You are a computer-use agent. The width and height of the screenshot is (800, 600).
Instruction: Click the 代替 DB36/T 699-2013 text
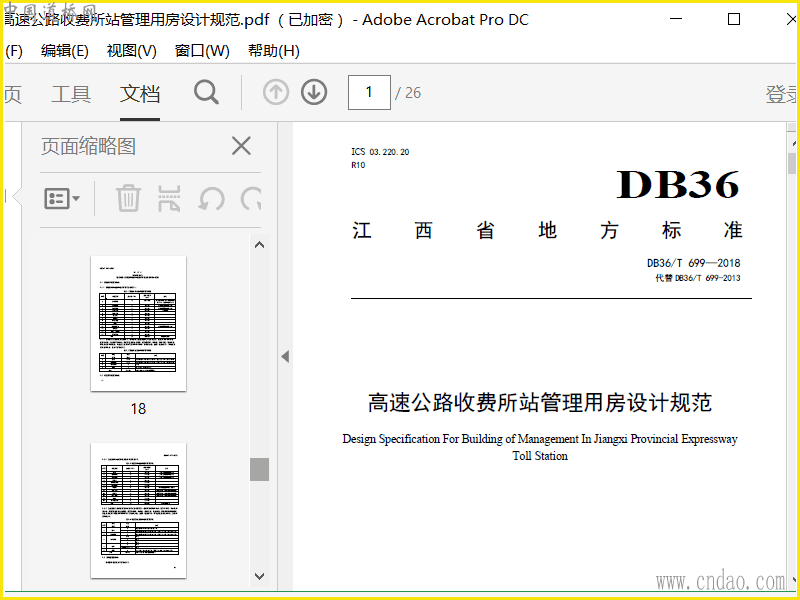tap(698, 278)
